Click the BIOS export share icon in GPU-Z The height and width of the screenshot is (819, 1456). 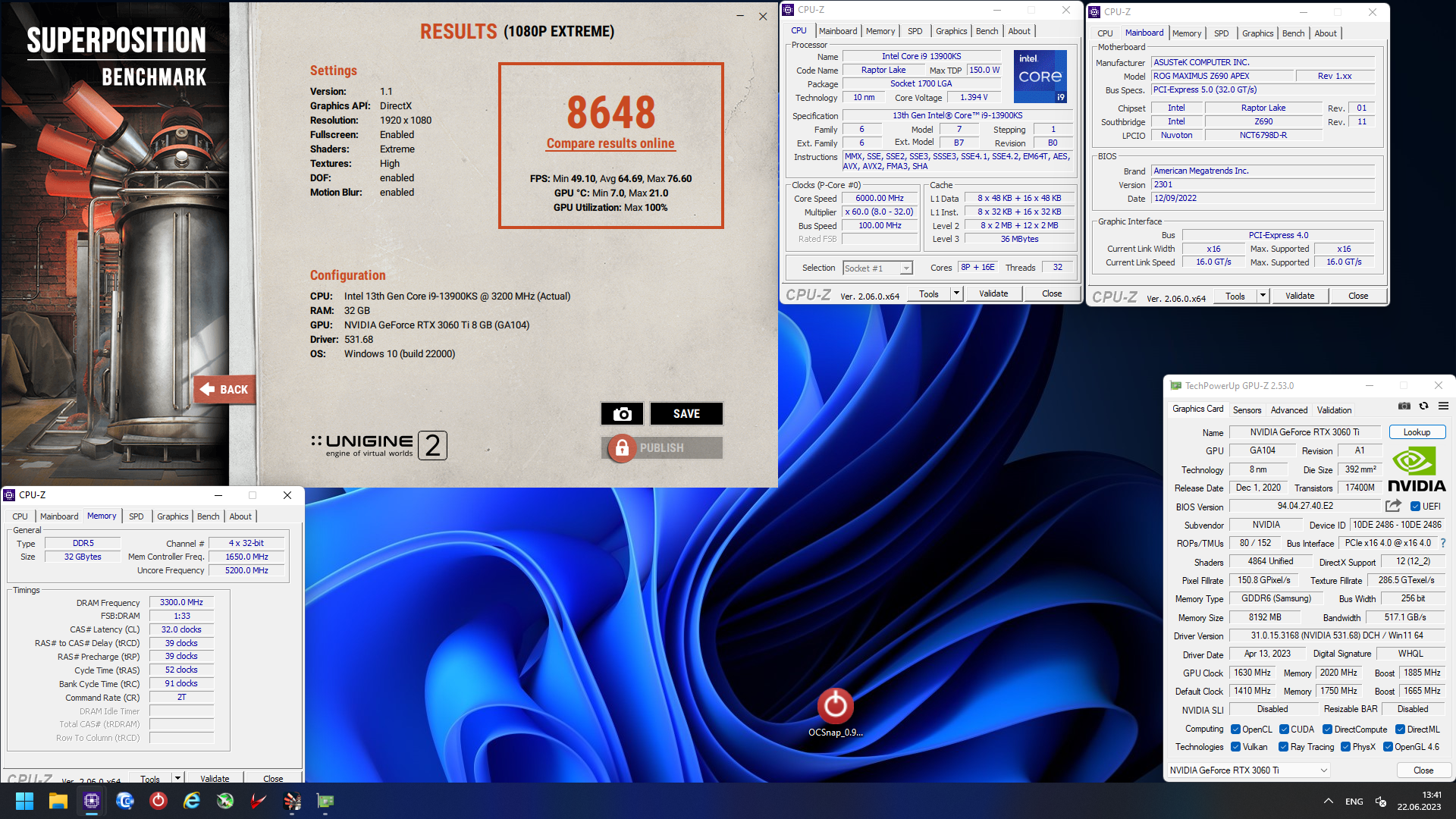[1393, 506]
